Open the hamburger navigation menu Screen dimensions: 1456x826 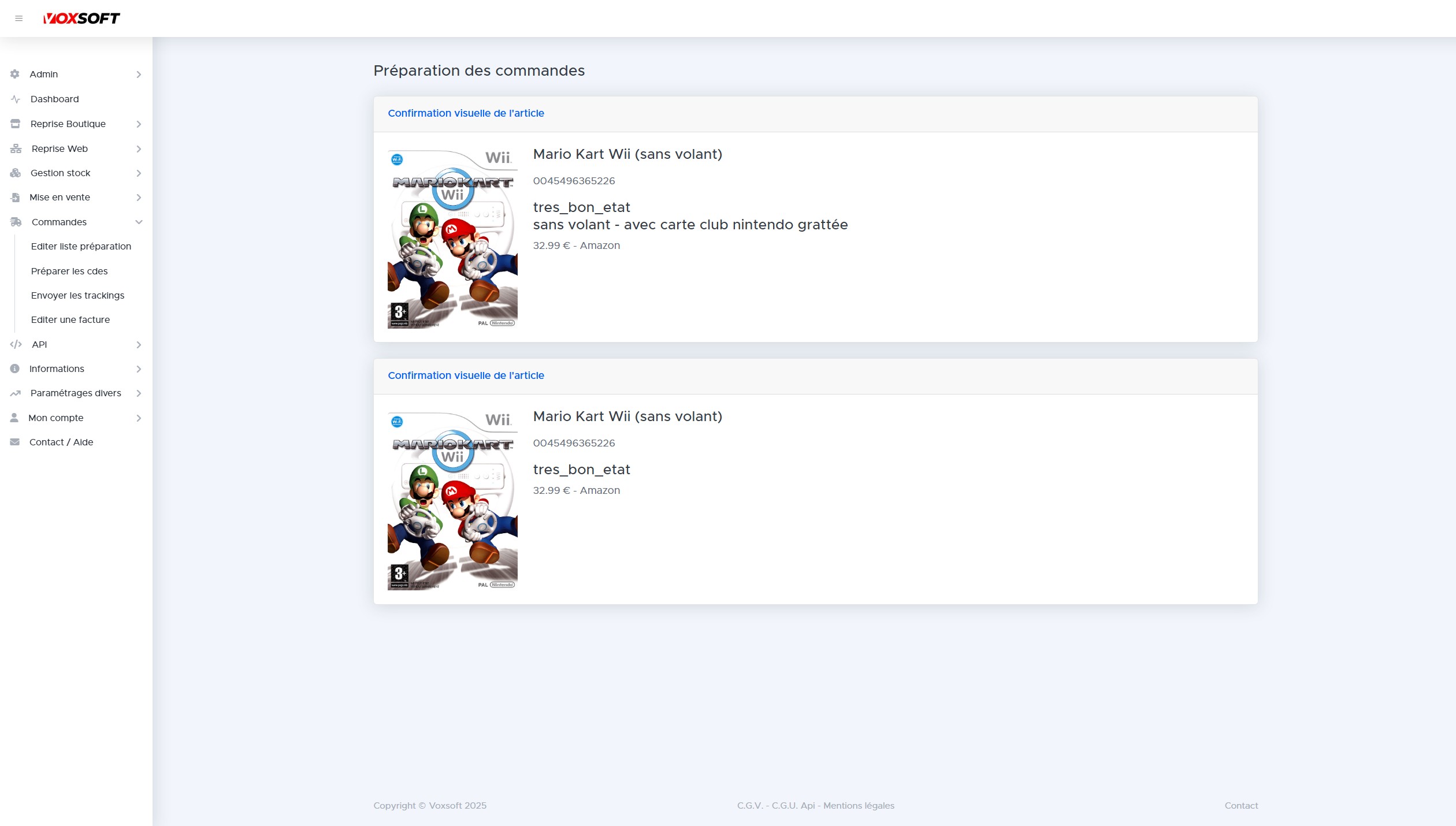(19, 18)
